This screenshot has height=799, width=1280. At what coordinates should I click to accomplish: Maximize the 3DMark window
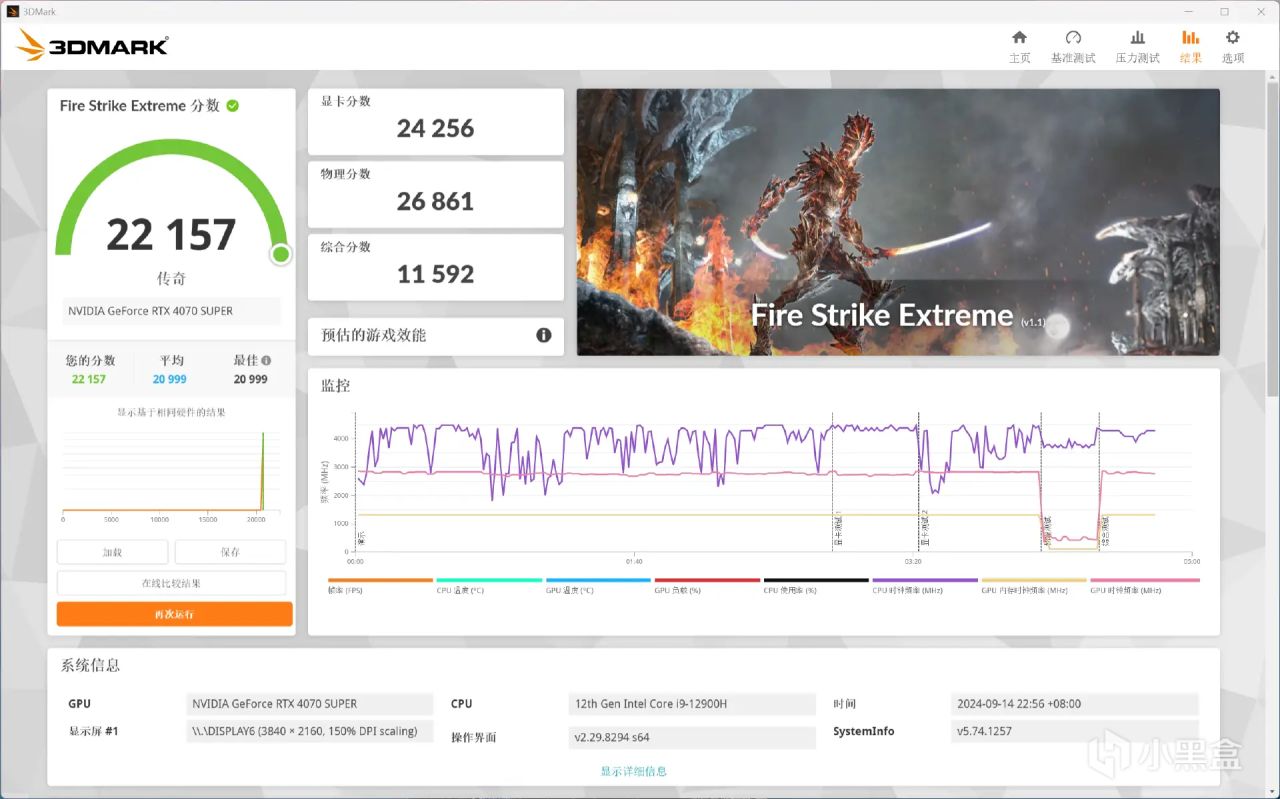click(1224, 11)
